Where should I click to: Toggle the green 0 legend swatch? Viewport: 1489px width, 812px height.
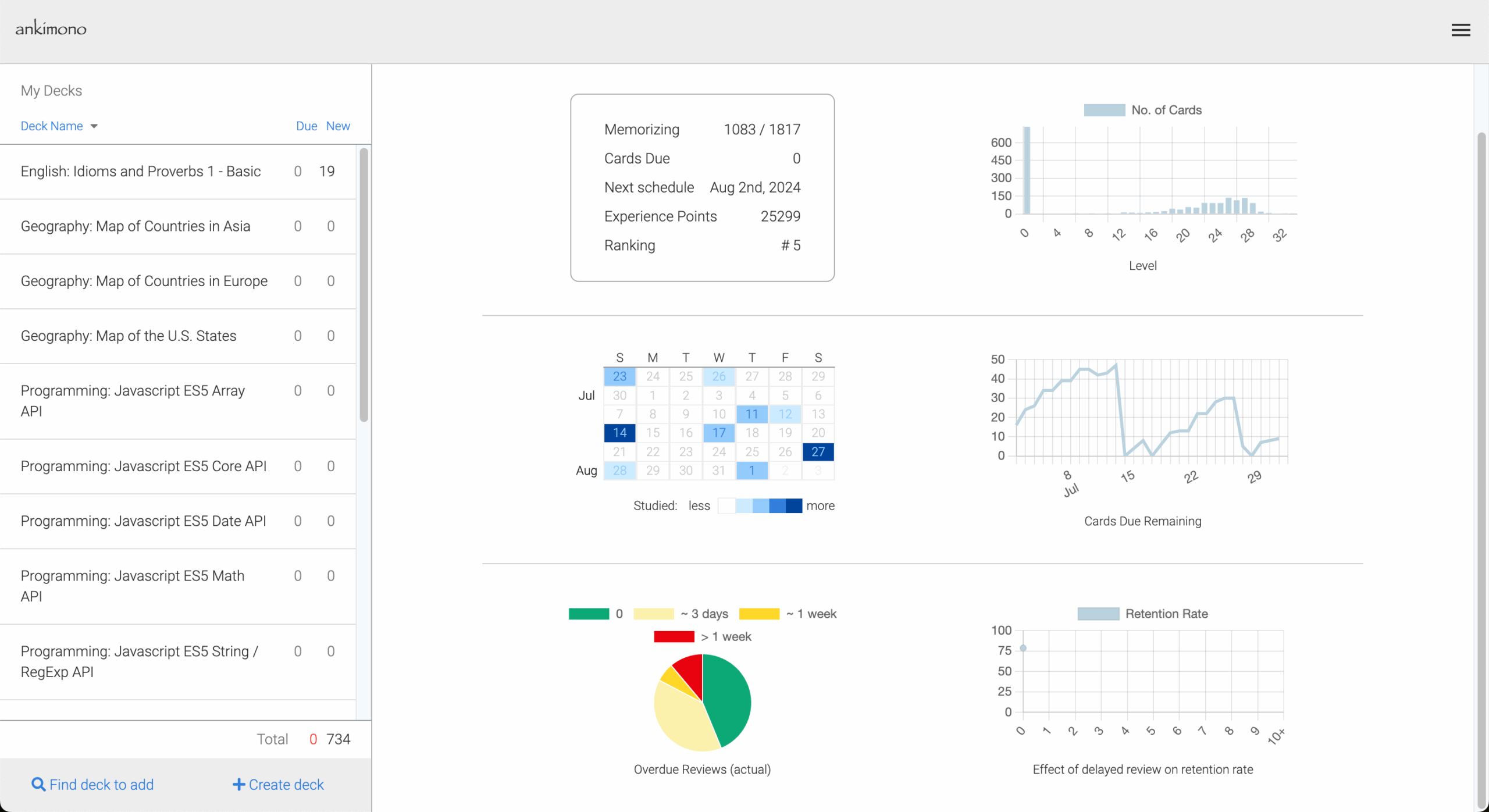click(x=589, y=614)
